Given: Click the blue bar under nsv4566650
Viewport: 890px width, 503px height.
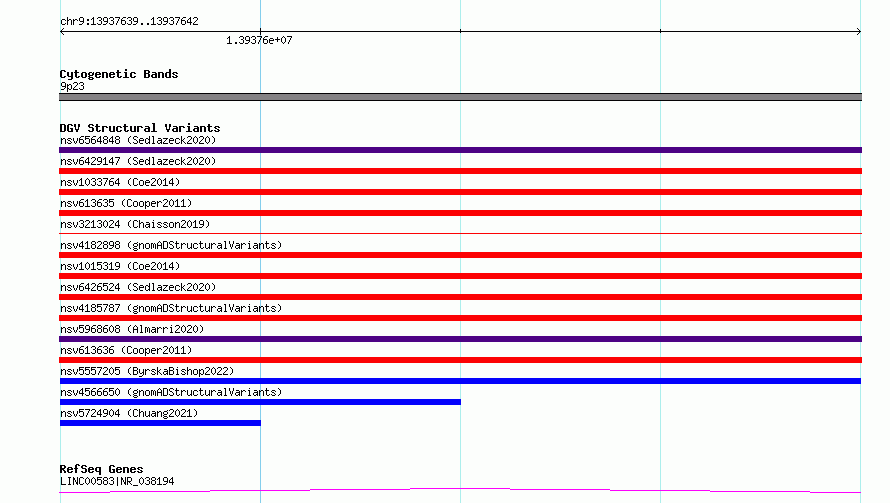Looking at the screenshot, I should [260, 402].
